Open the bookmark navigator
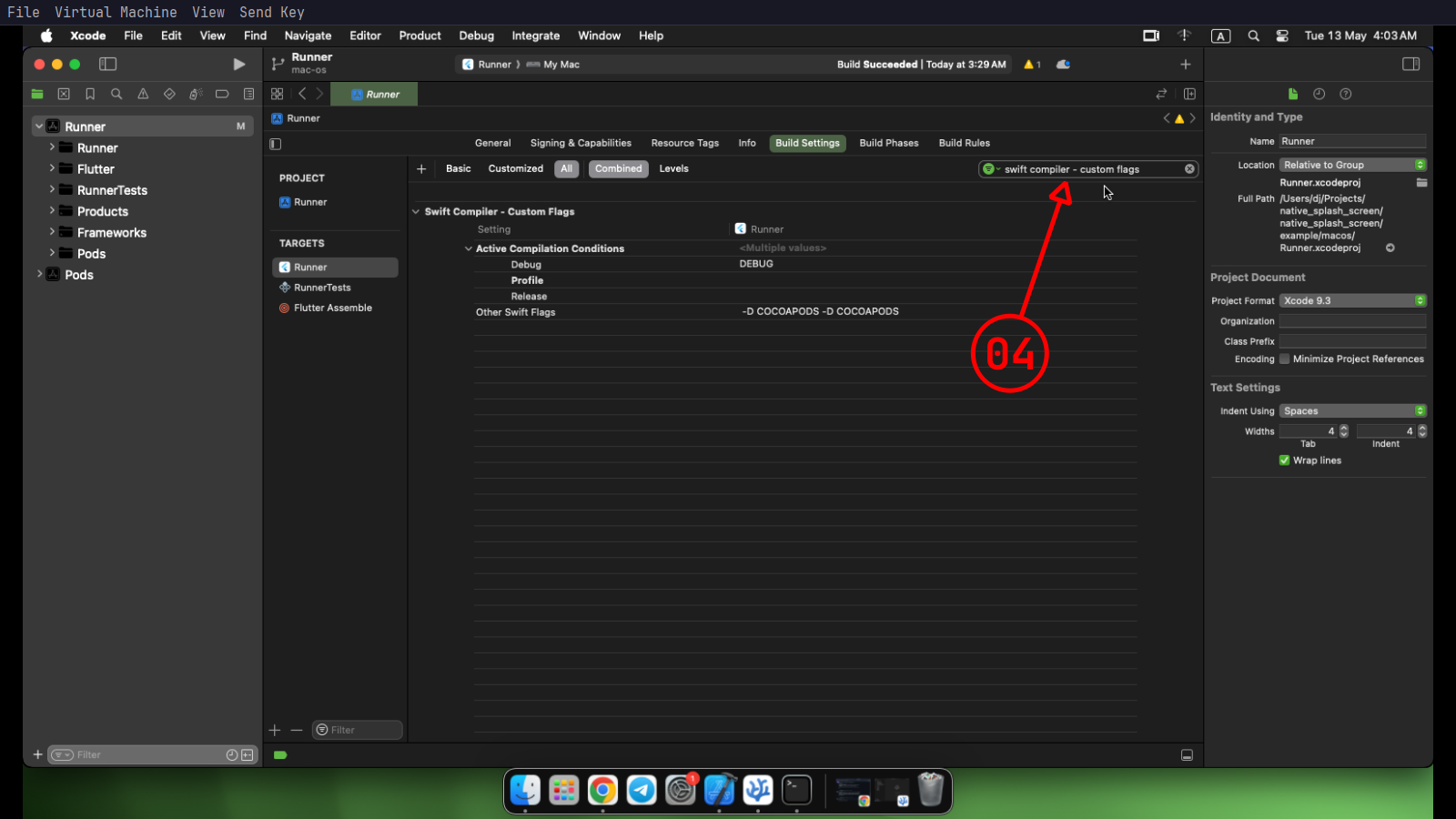Screen dimensions: 1456x819 click(x=90, y=94)
